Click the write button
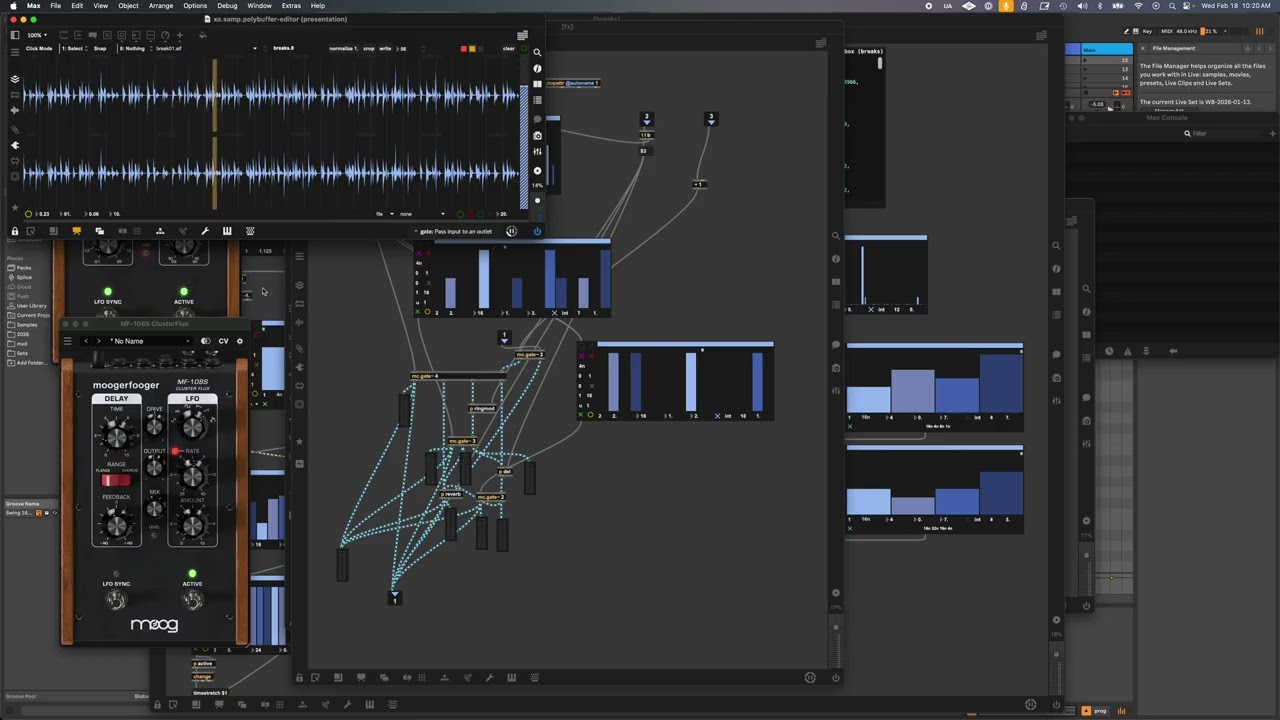The height and width of the screenshot is (720, 1280). click(385, 48)
